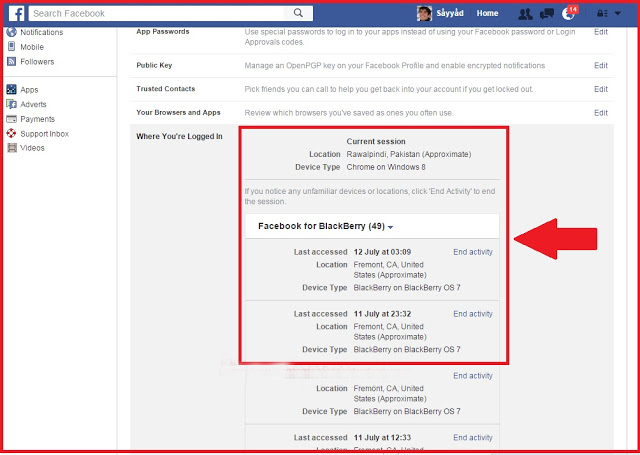Open Adverts settings in sidebar
The width and height of the screenshot is (640, 455).
tap(33, 104)
